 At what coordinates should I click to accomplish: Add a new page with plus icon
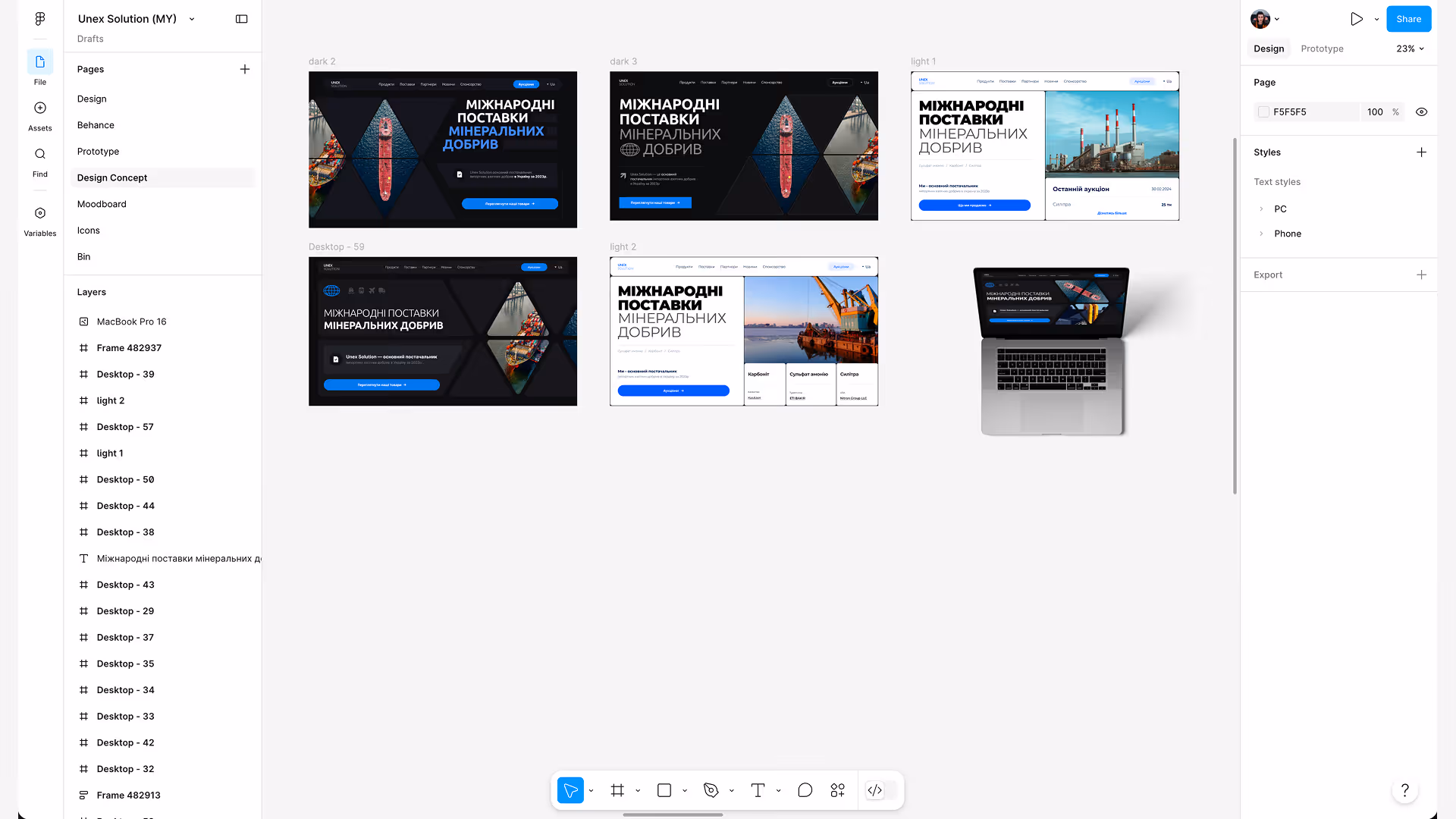(x=245, y=69)
